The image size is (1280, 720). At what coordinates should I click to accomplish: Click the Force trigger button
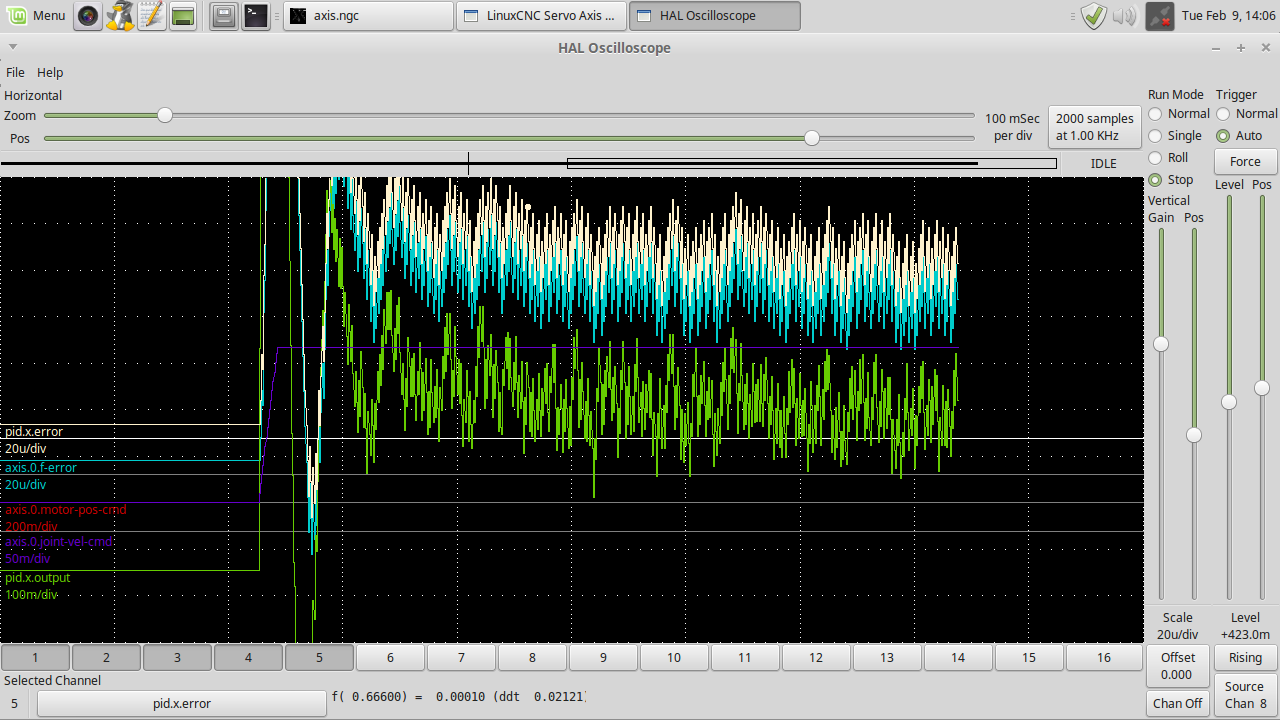[x=1245, y=161]
